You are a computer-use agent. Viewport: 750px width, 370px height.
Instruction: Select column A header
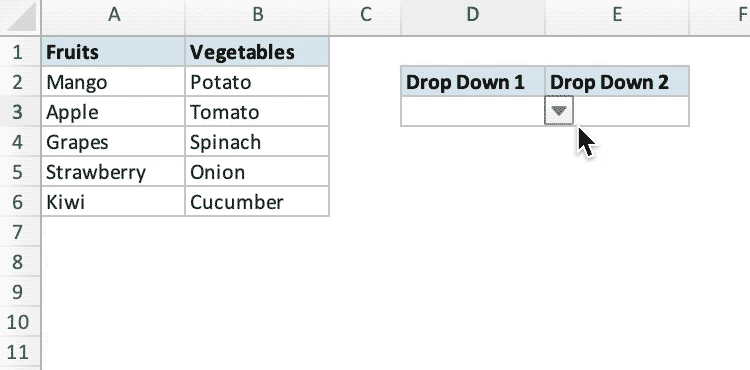[x=113, y=17]
